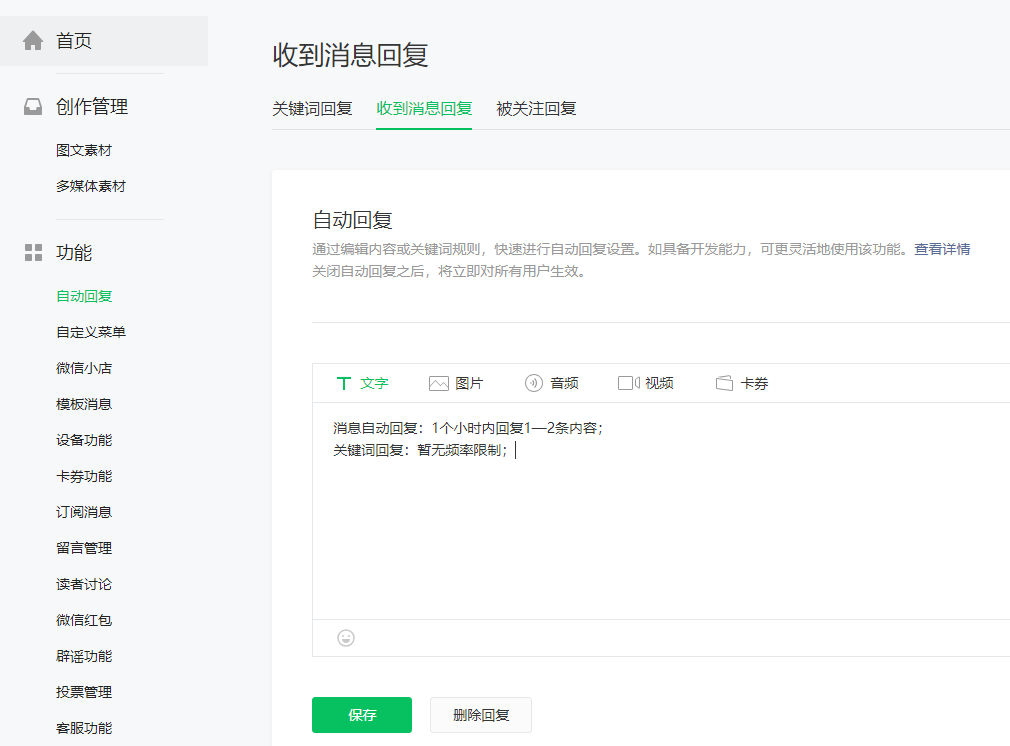Open 创作管理 section in sidebar

pyautogui.click(x=92, y=106)
